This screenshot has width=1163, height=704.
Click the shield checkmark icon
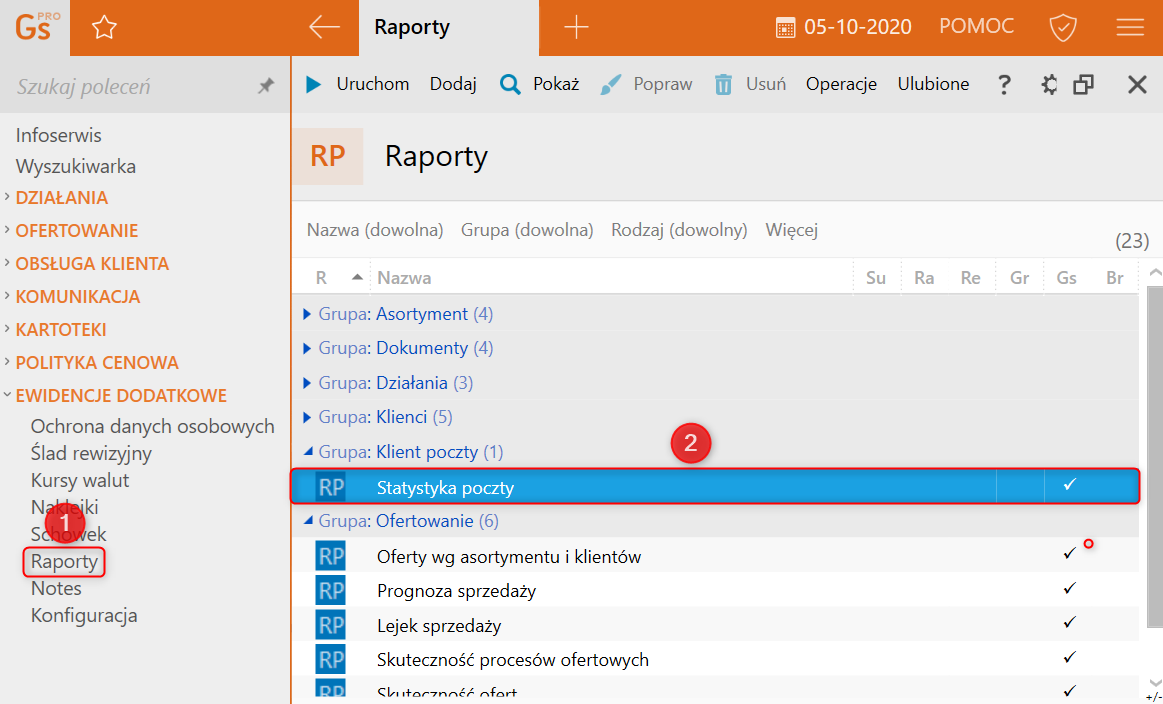click(1063, 28)
